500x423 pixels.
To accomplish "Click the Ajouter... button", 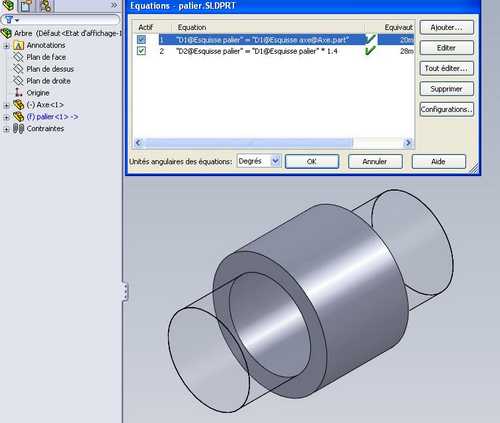I will [x=446, y=27].
